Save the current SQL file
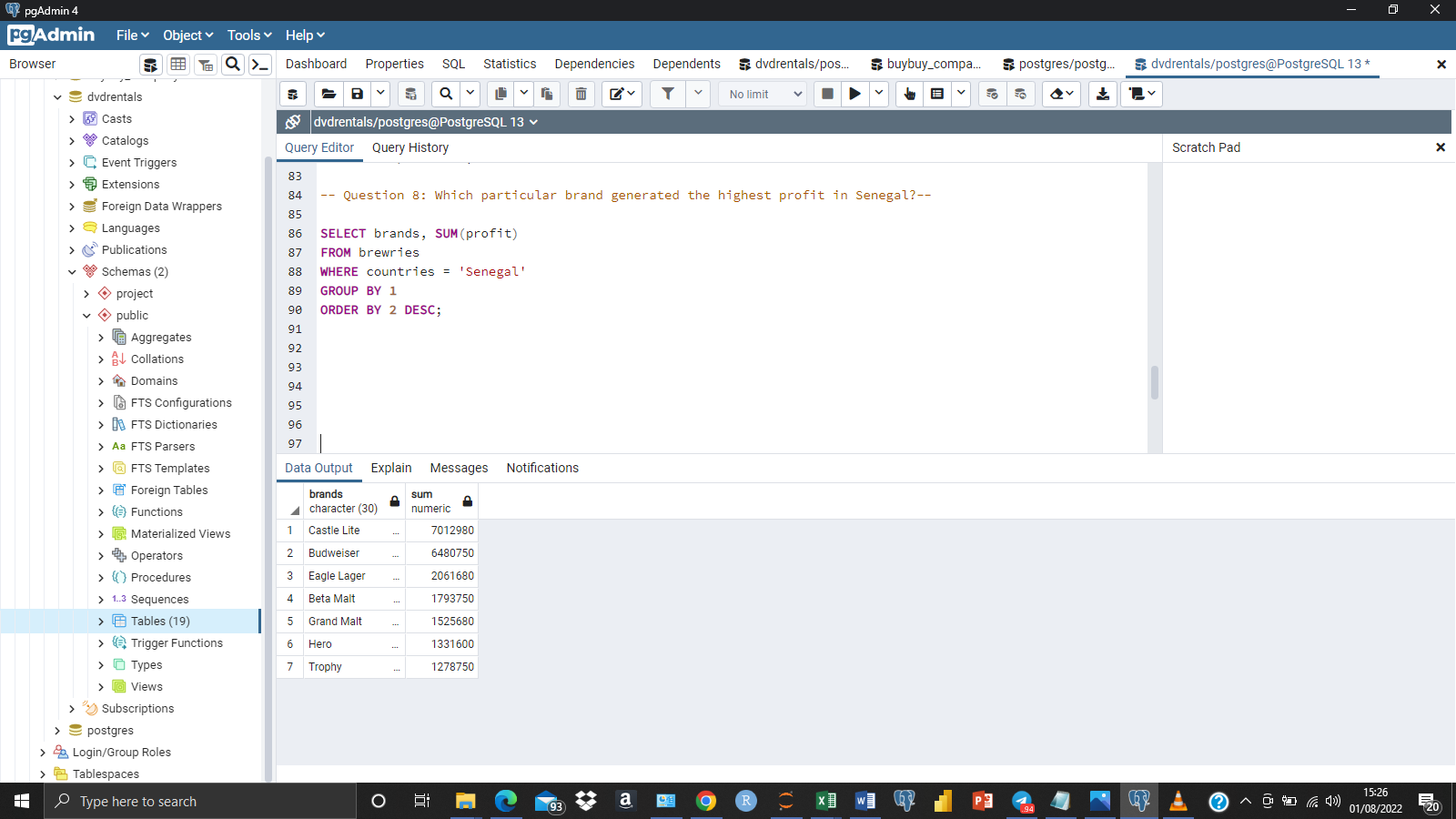Screen dimensions: 1456x819 tap(357, 94)
